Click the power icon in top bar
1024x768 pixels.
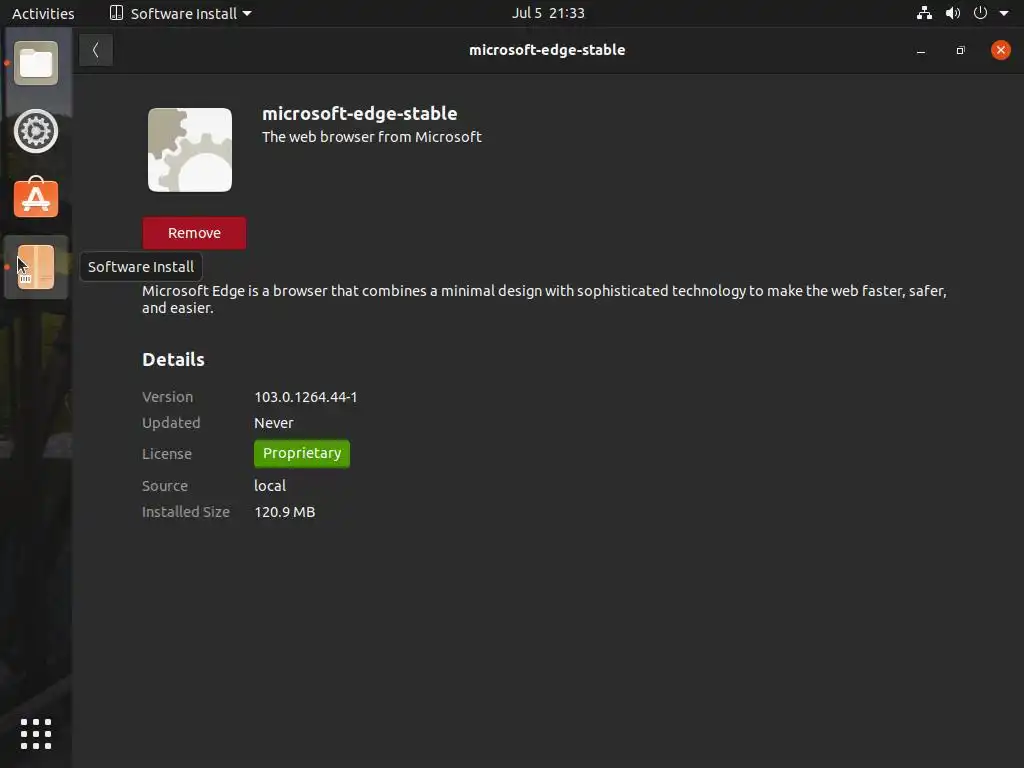click(x=980, y=13)
